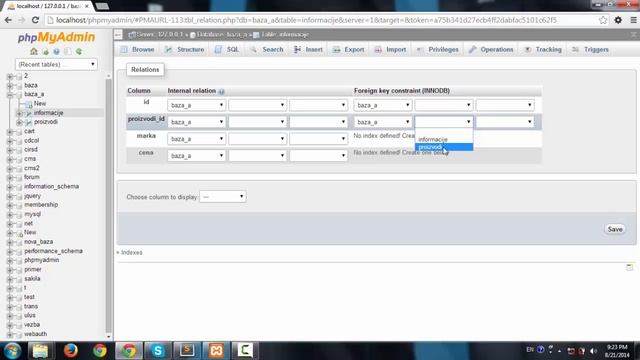Image resolution: width=640 pixels, height=360 pixels.
Task: Open XAMPP from the taskbar
Action: (x=216, y=351)
